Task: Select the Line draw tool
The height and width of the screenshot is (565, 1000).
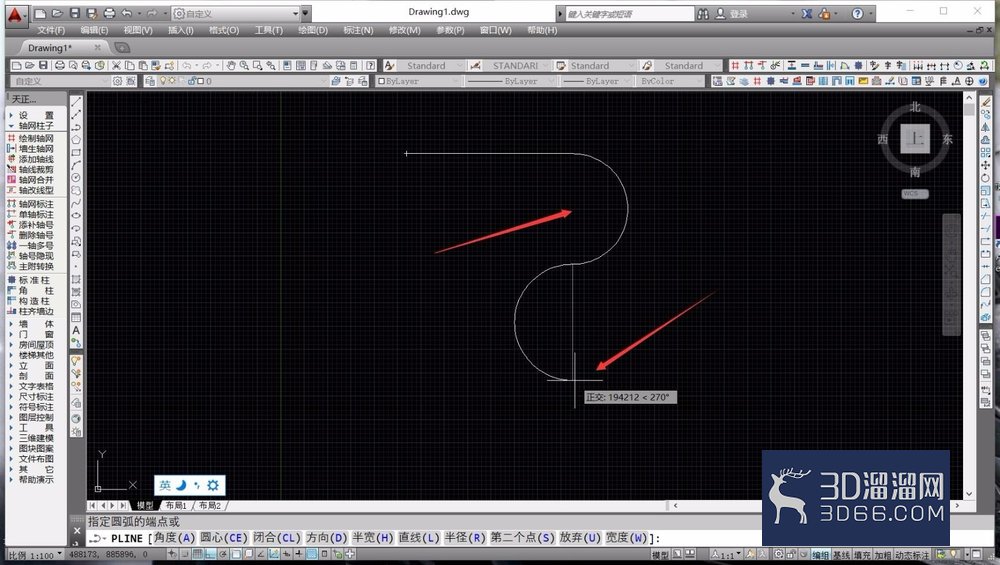Action: point(76,102)
